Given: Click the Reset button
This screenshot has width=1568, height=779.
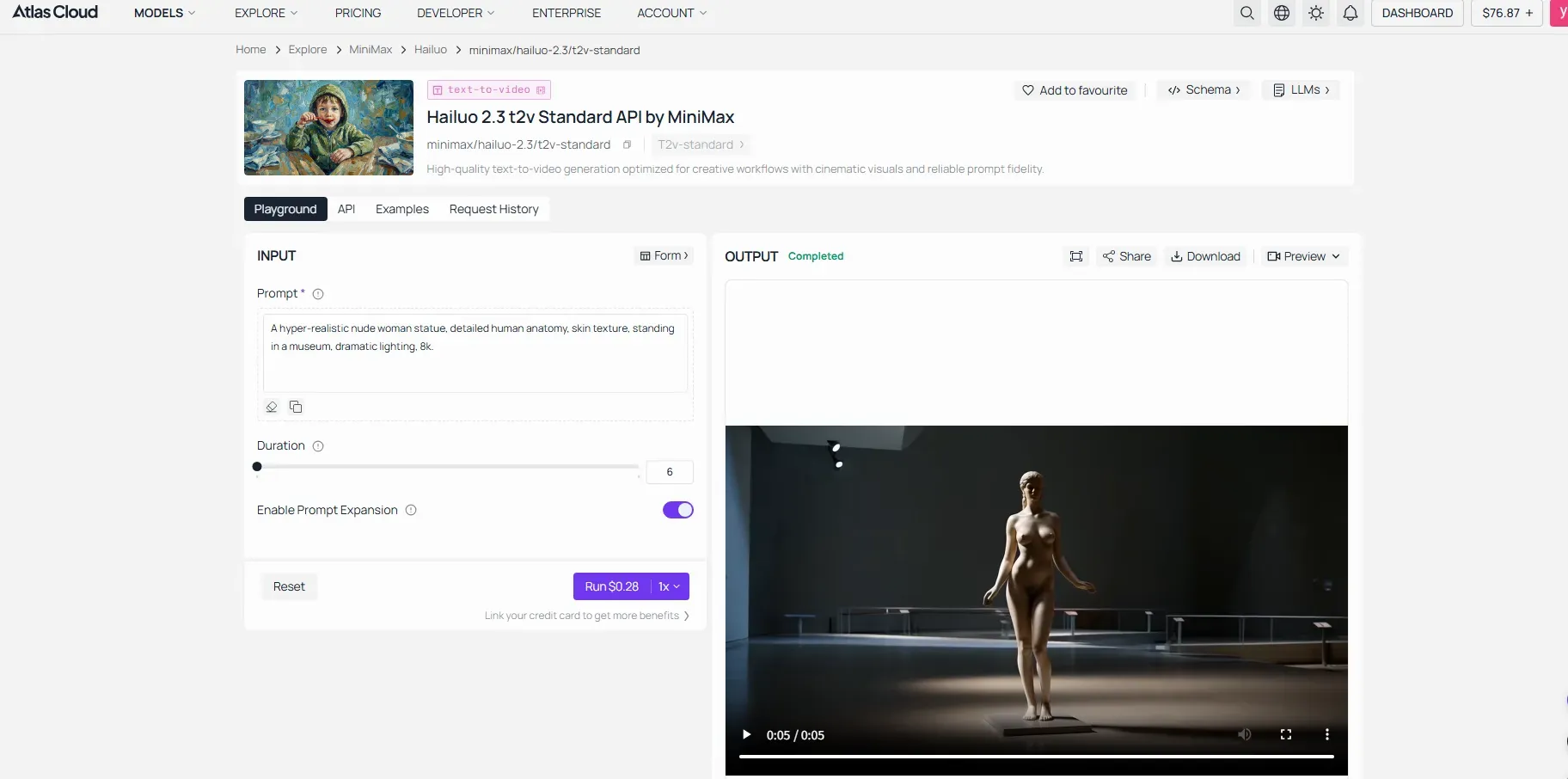Looking at the screenshot, I should click(x=289, y=586).
